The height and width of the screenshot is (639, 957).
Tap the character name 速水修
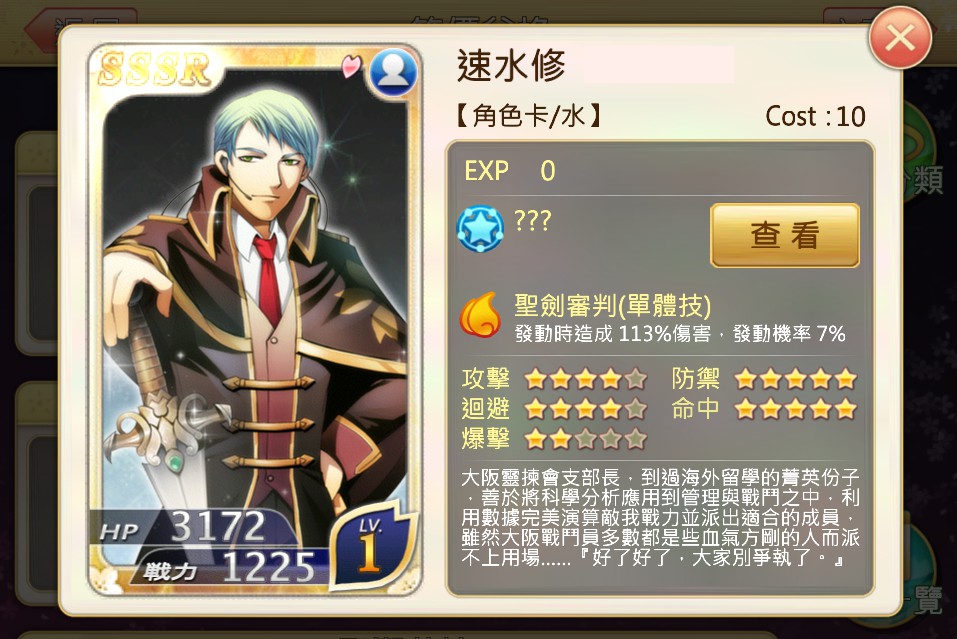pyautogui.click(x=511, y=65)
